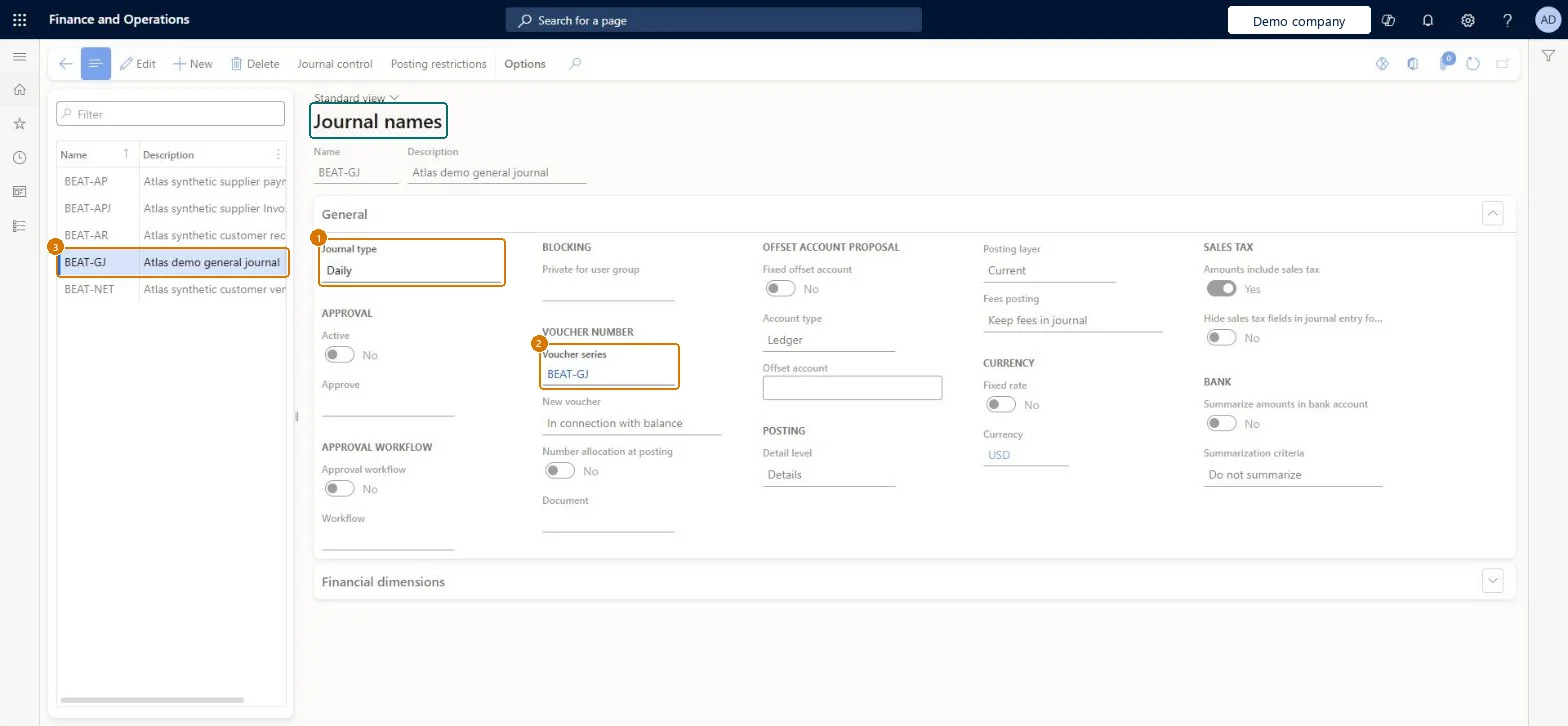This screenshot has height=726, width=1568.
Task: Open the Journal type dropdown
Action: pos(411,271)
